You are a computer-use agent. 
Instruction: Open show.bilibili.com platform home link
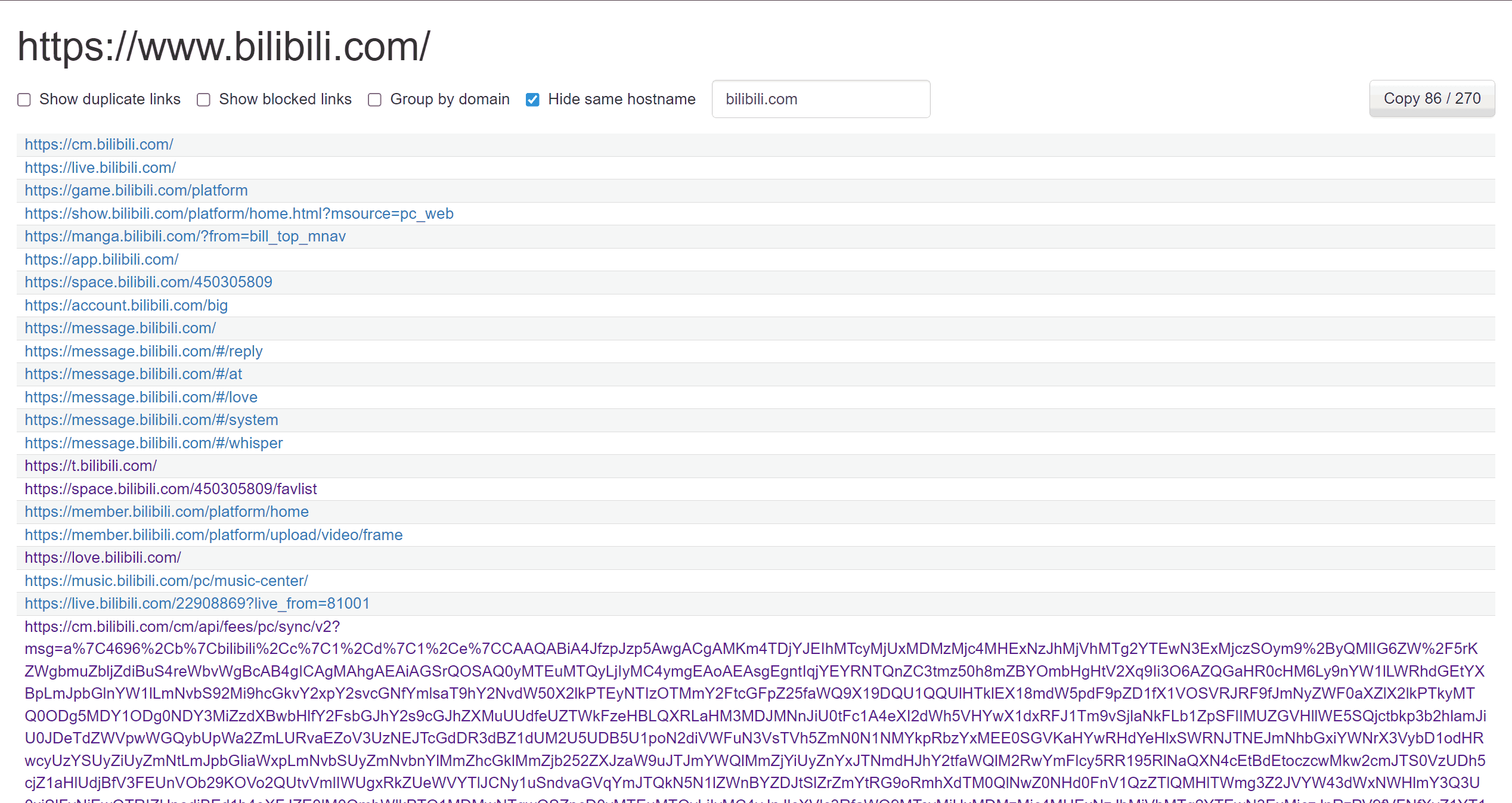(x=239, y=213)
